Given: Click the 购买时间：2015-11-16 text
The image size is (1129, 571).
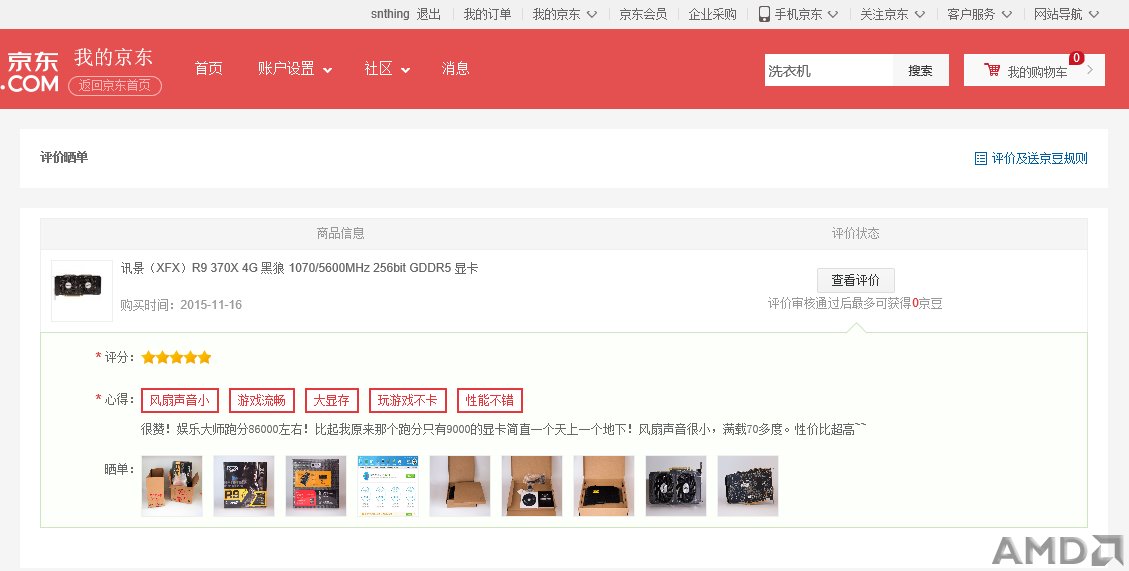Looking at the screenshot, I should [x=181, y=305].
